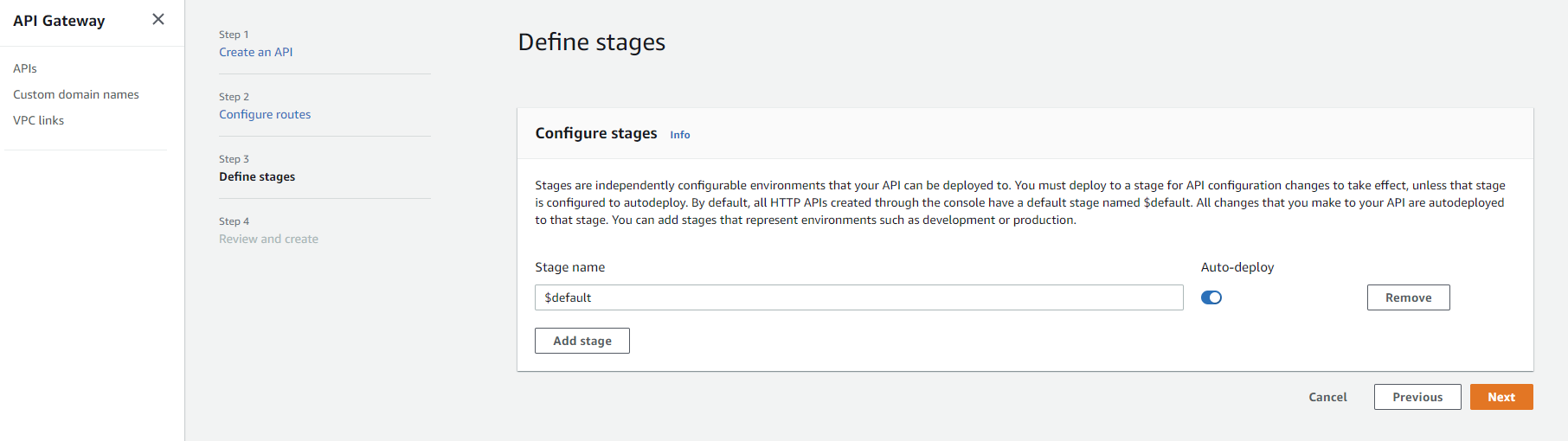This screenshot has height=441, width=1568.
Task: Cancel the API creation wizard
Action: click(x=1327, y=397)
